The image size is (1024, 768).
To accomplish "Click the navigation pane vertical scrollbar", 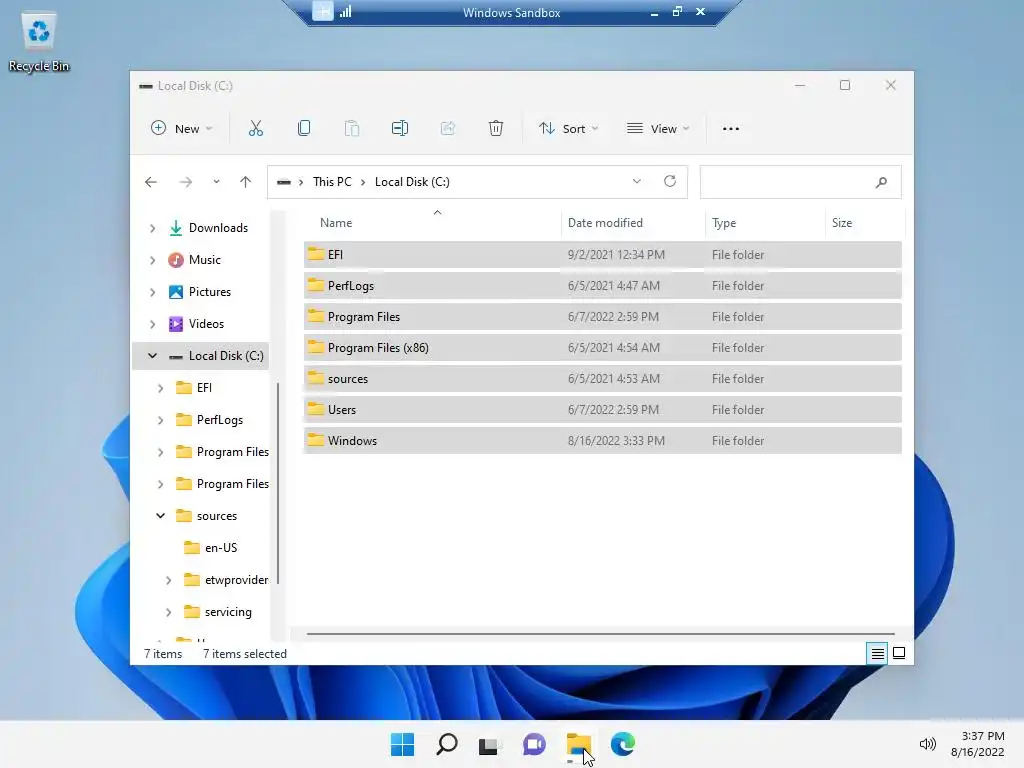I will click(278, 483).
